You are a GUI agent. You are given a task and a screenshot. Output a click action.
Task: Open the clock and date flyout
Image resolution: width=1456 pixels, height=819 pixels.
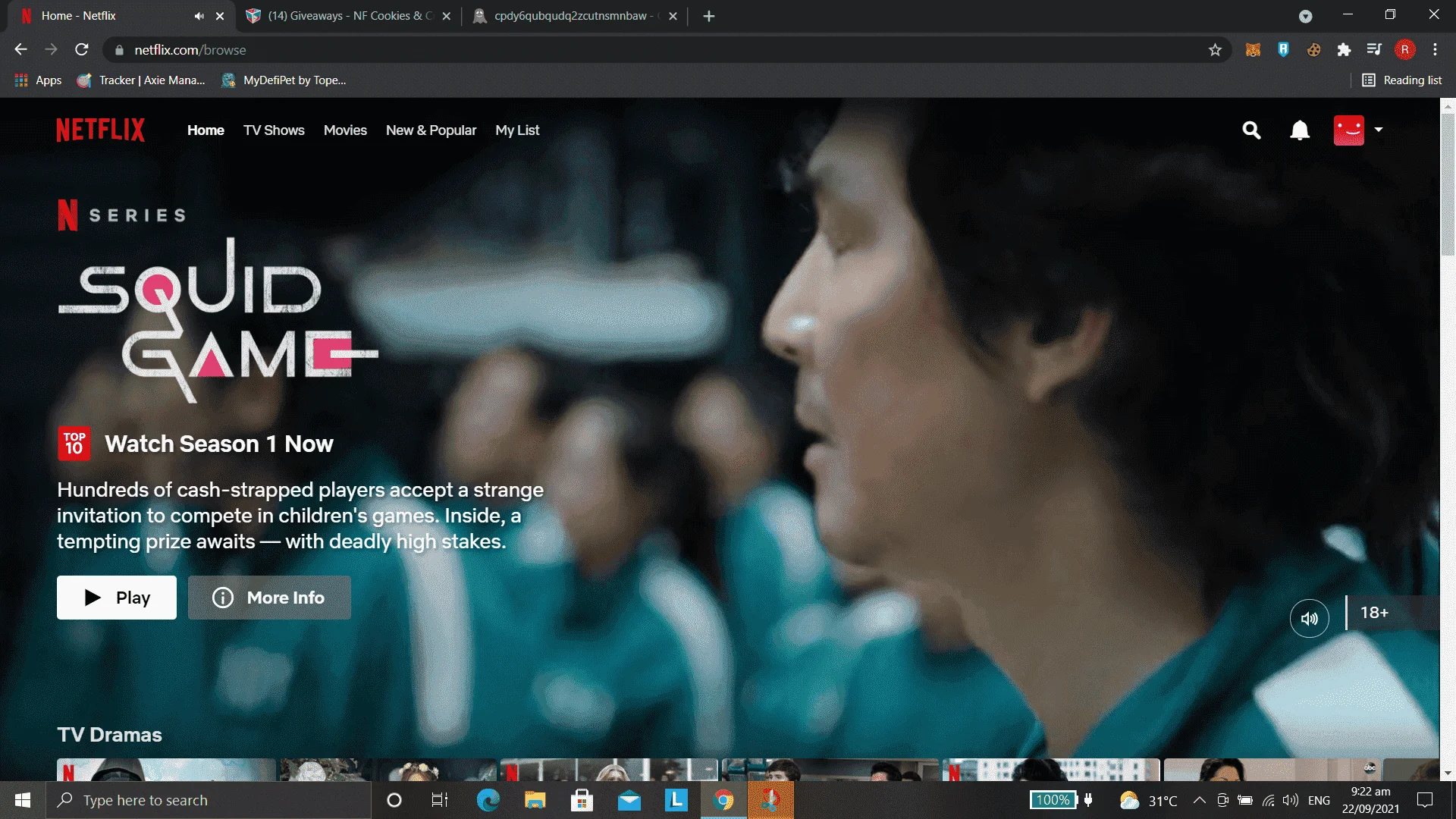click(x=1370, y=800)
